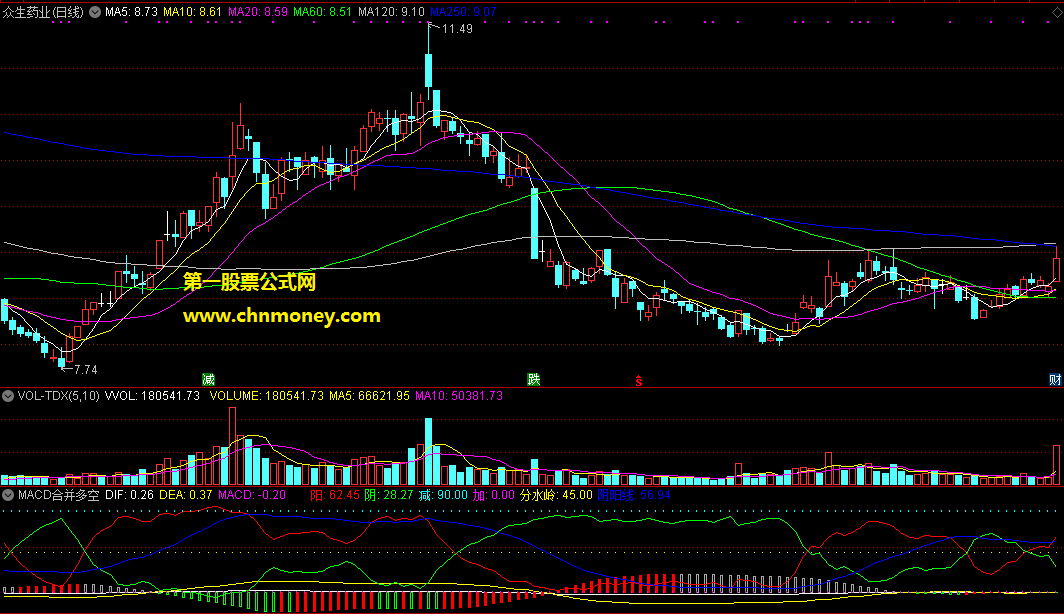Click the 阴: 28.27 value

click(388, 495)
